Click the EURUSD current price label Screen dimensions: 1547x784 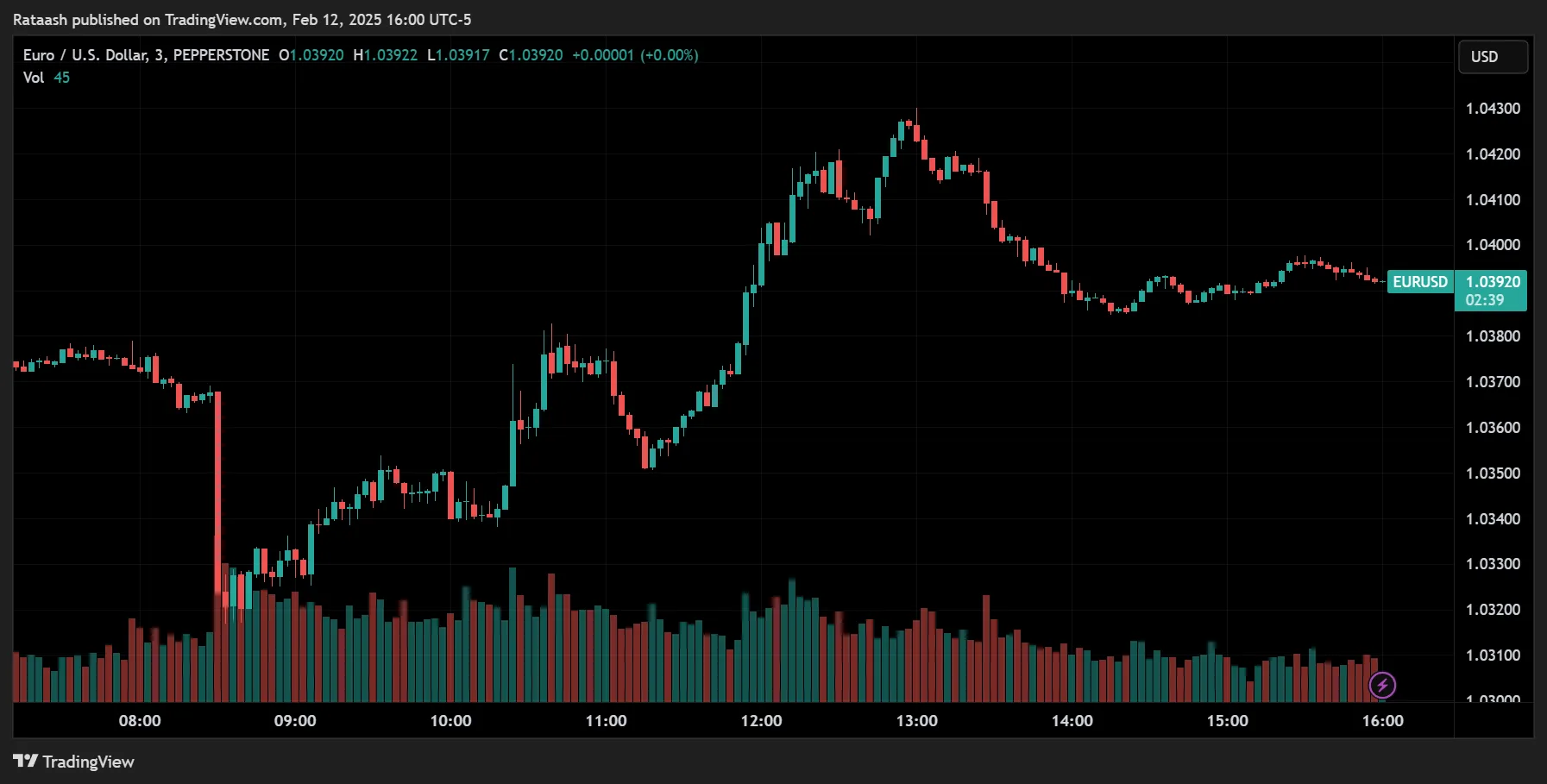click(x=1419, y=281)
